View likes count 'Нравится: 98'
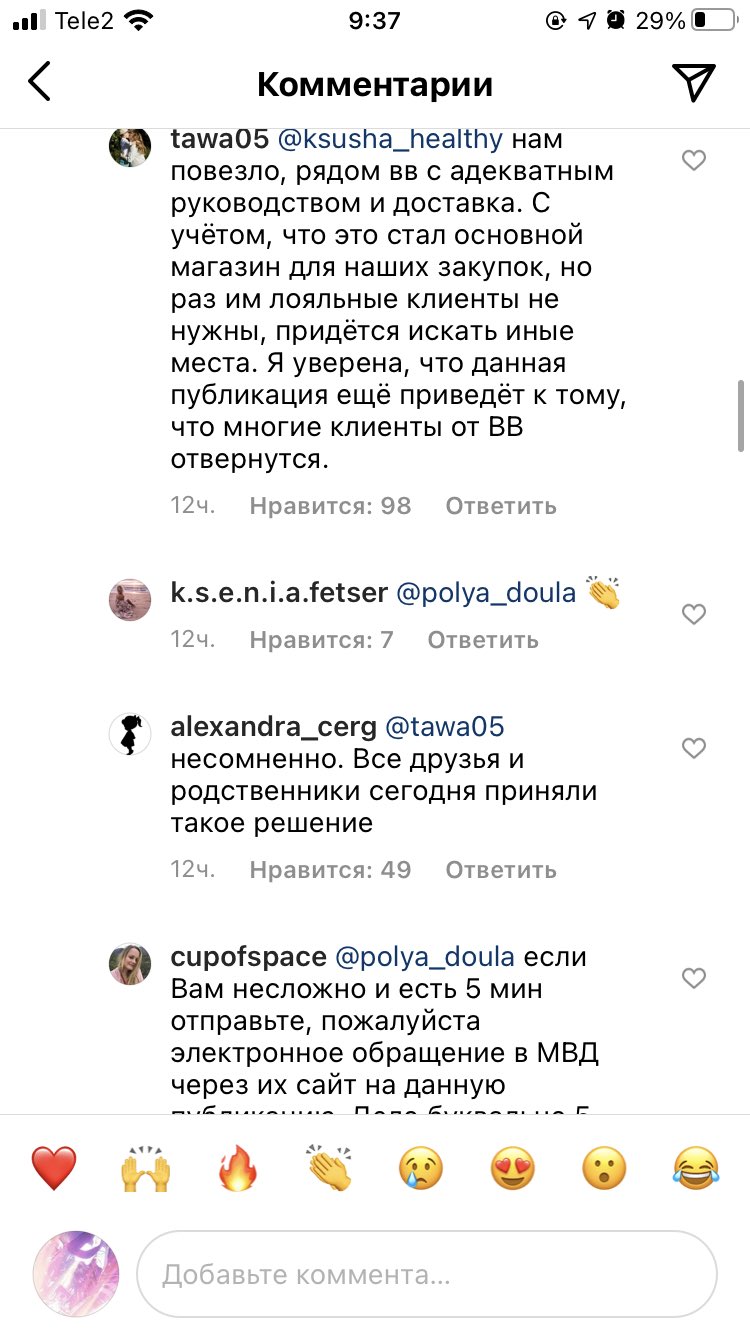Screen dimensions: 750x1334 pyautogui.click(x=330, y=506)
